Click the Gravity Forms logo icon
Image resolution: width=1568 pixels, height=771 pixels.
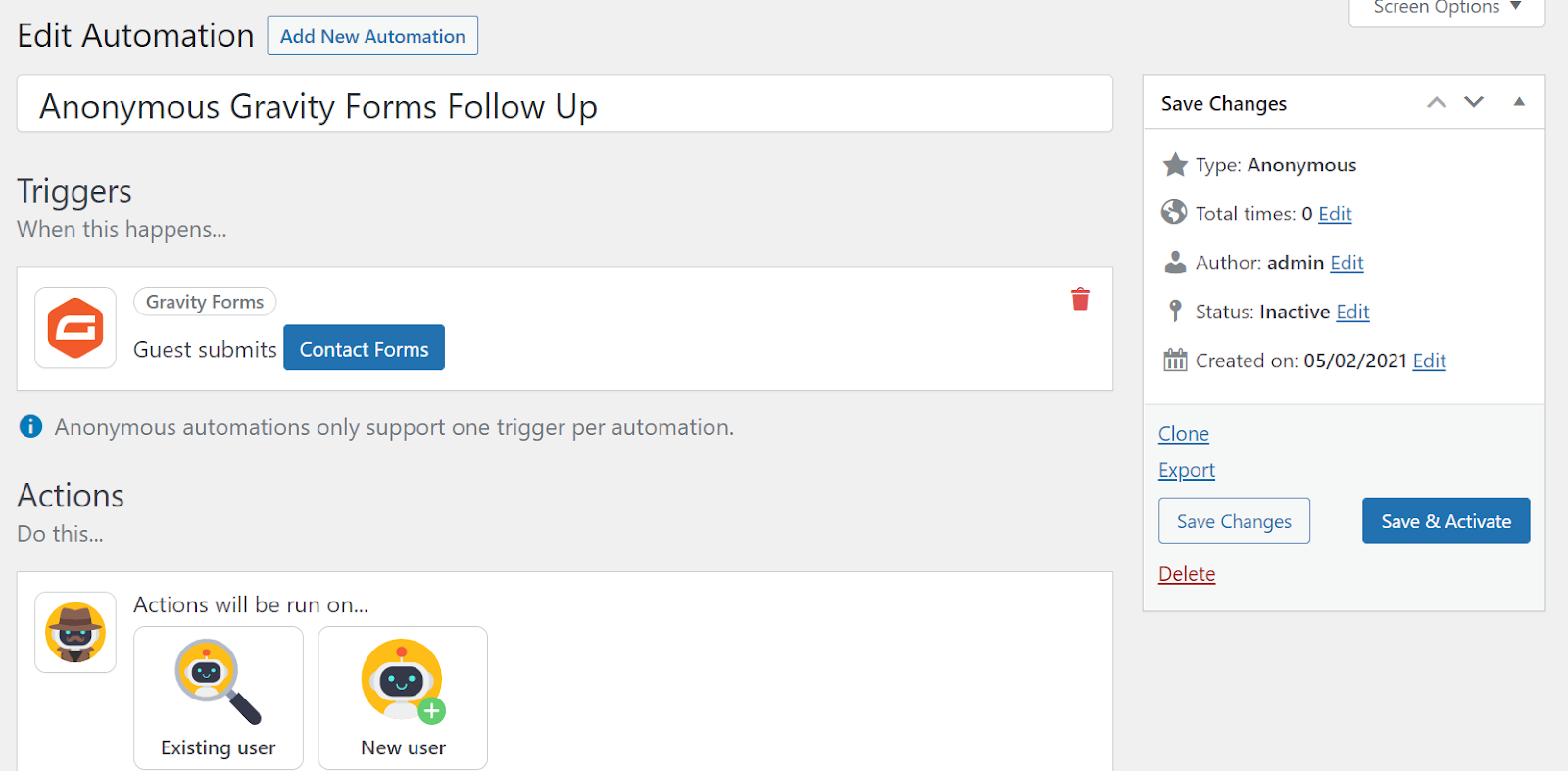[x=75, y=328]
